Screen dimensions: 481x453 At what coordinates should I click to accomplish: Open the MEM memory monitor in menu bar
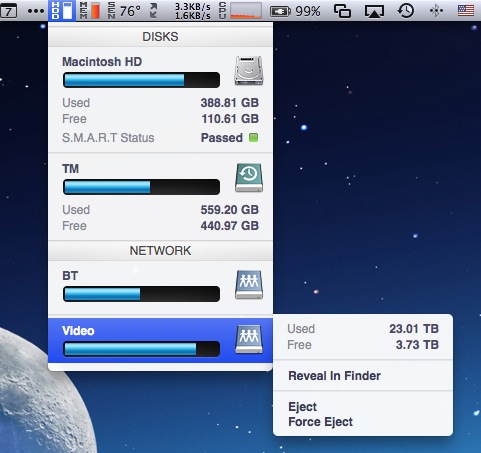[90, 11]
